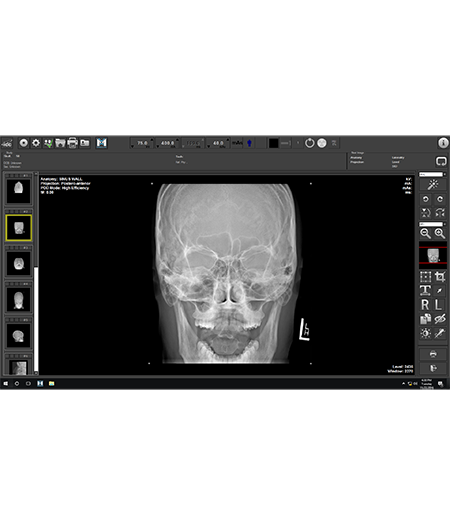Select the crop tool

440,277
